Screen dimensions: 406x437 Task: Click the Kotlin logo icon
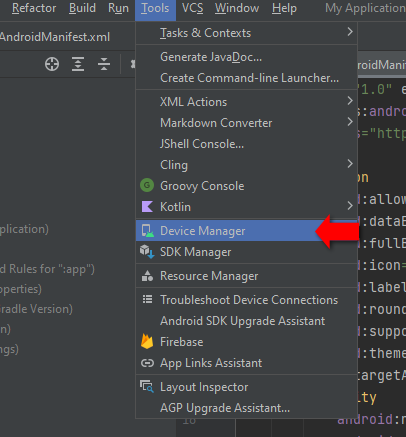(147, 207)
